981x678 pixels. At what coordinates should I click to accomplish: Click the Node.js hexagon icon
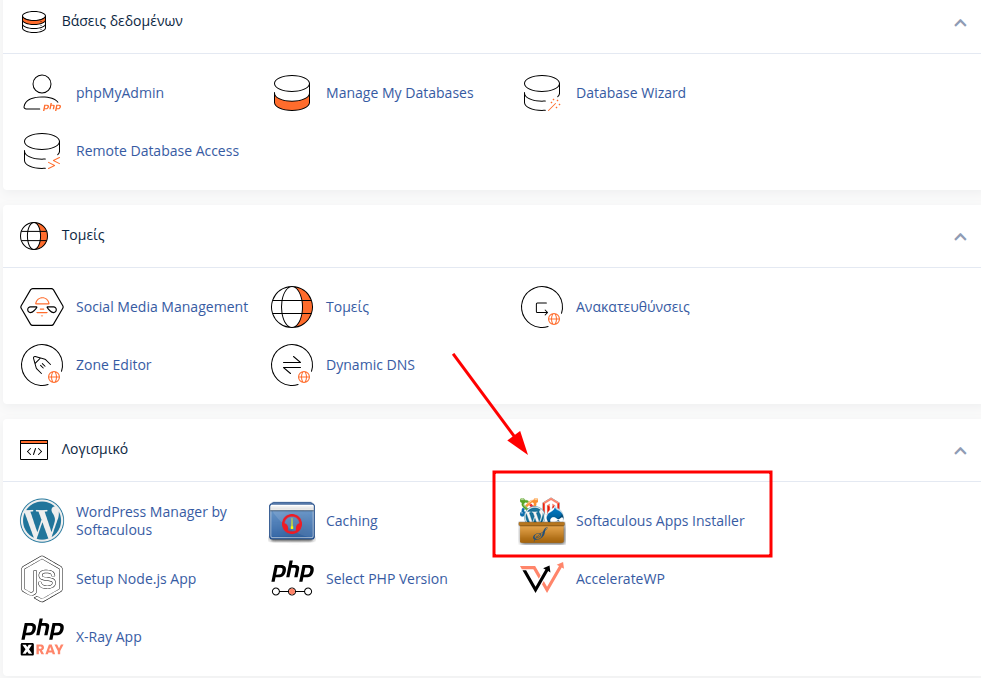point(42,579)
